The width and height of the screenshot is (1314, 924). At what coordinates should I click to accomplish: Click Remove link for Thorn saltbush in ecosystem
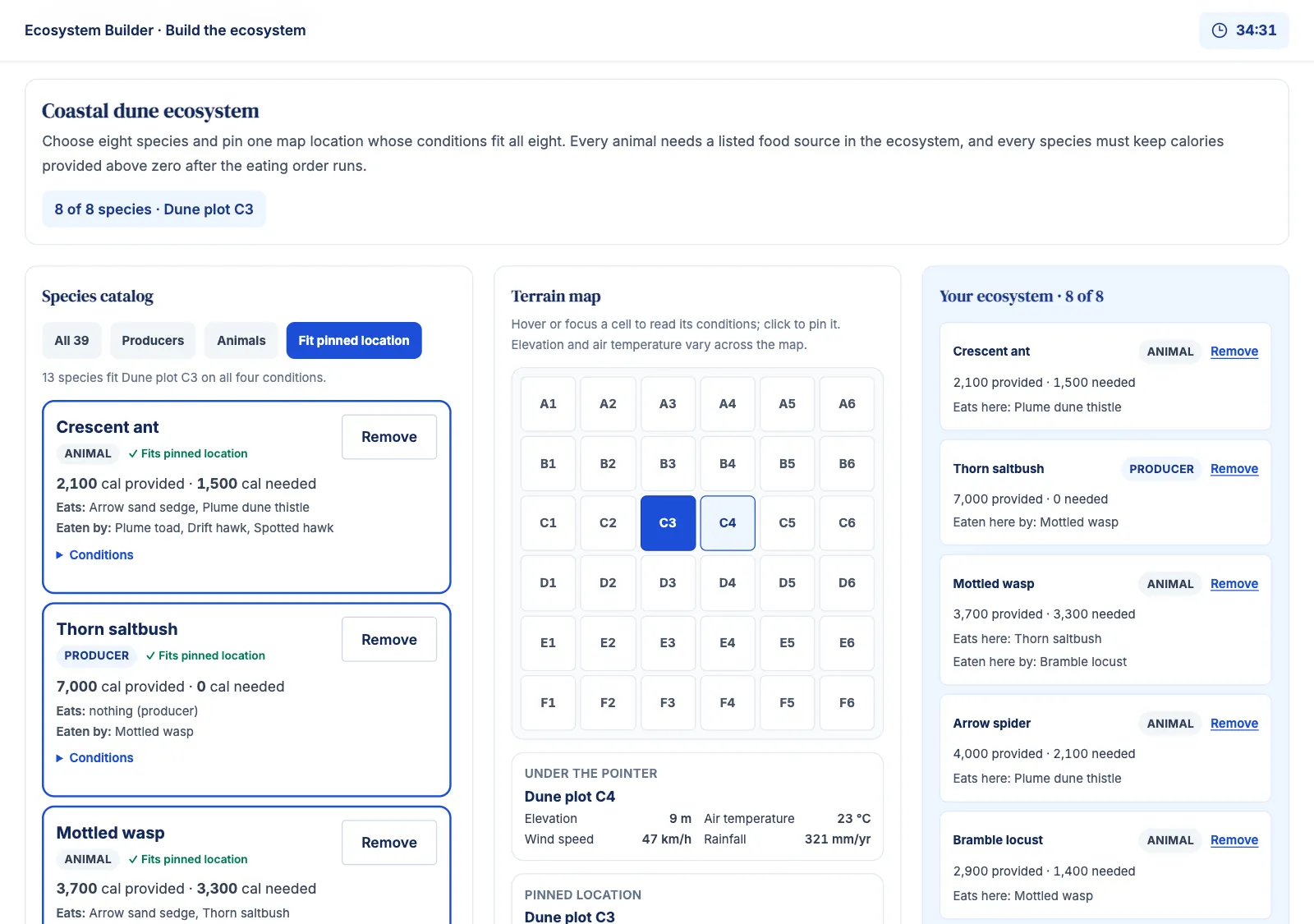click(x=1234, y=469)
